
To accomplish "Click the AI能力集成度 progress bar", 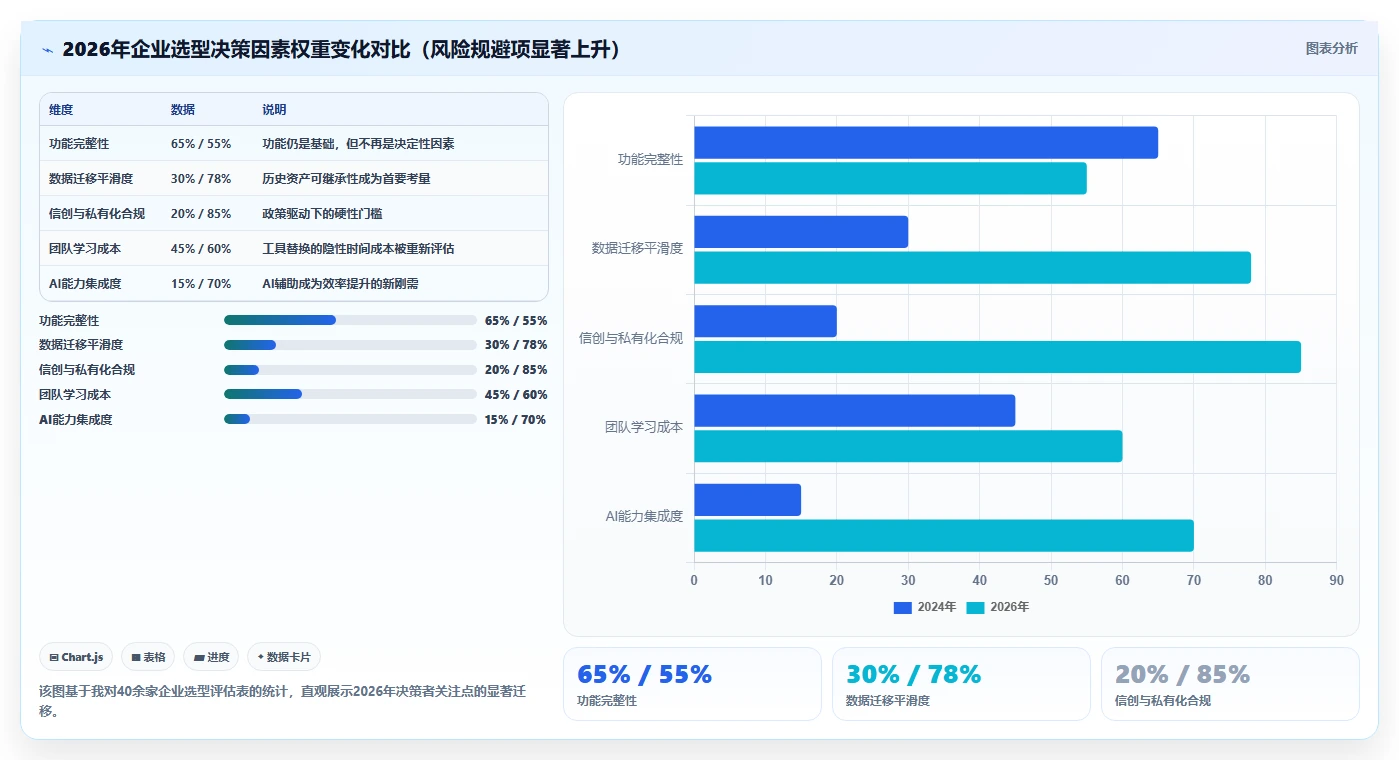I will point(350,419).
